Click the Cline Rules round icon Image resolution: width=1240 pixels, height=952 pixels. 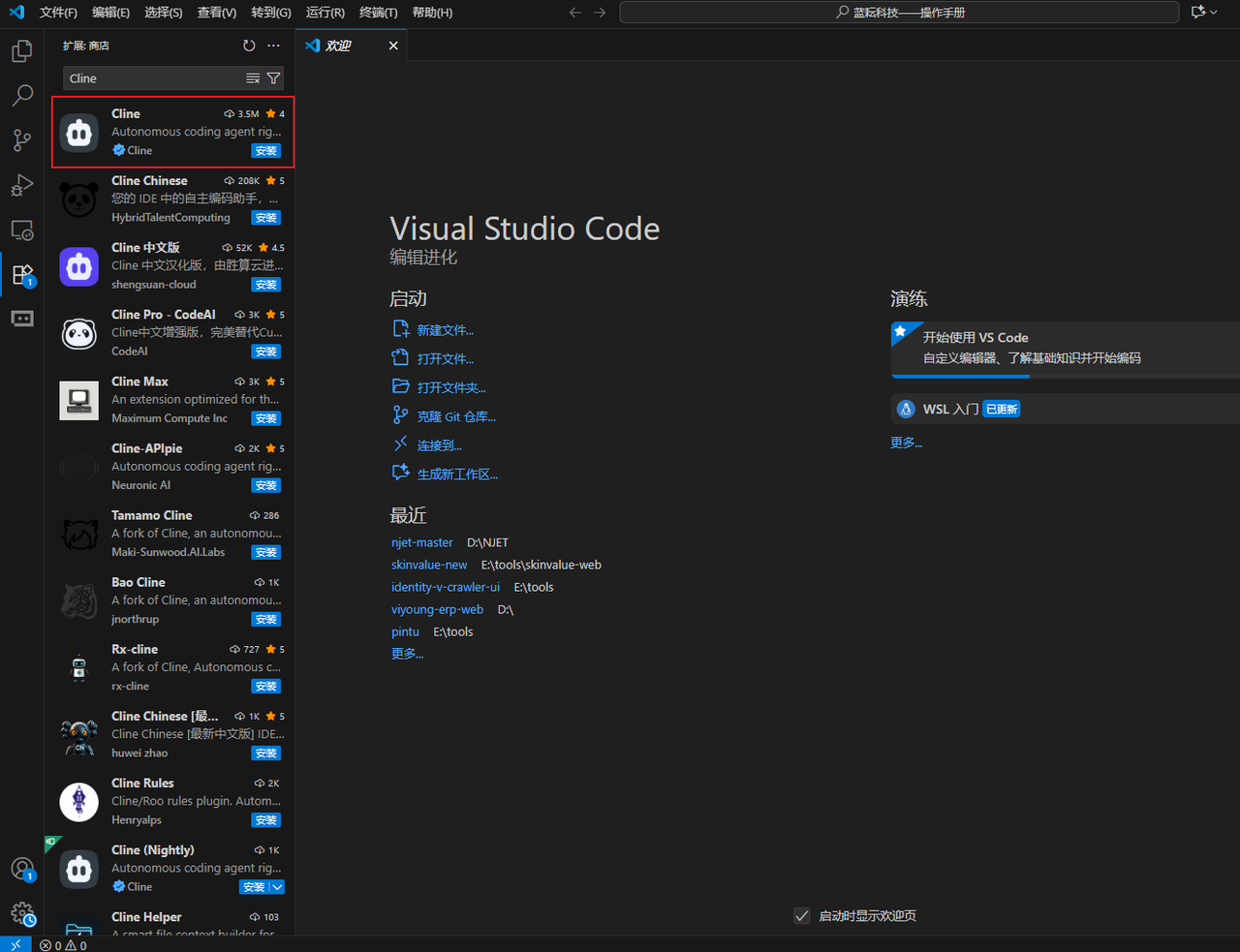(x=79, y=802)
